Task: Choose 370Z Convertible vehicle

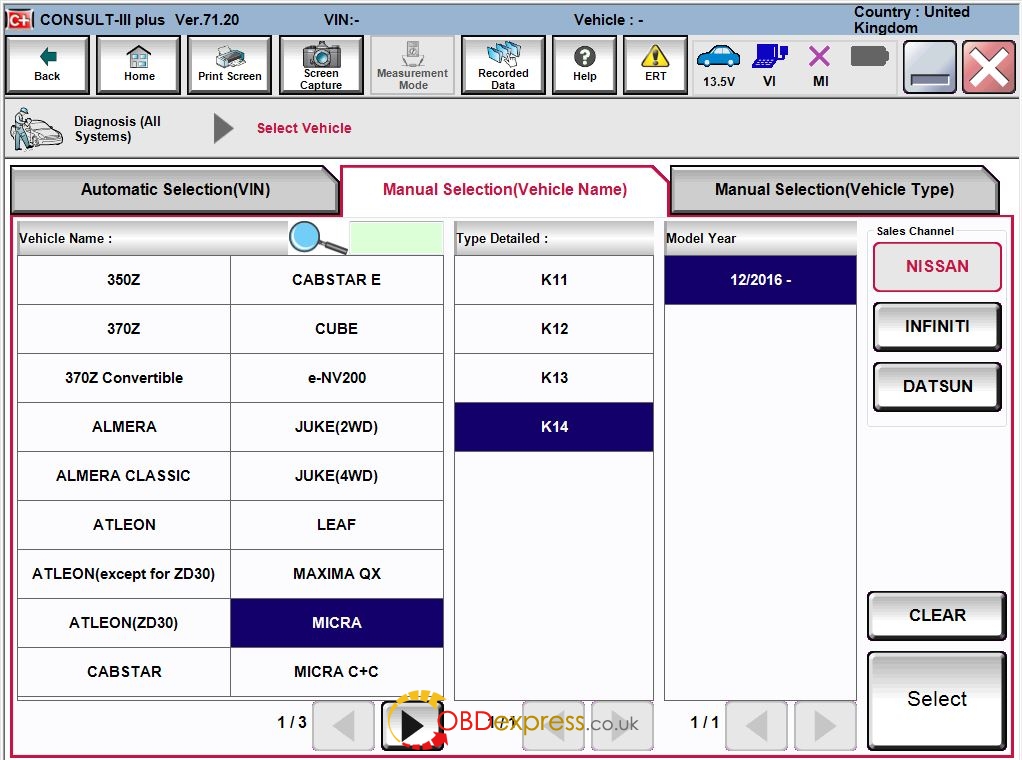Action: (x=124, y=377)
